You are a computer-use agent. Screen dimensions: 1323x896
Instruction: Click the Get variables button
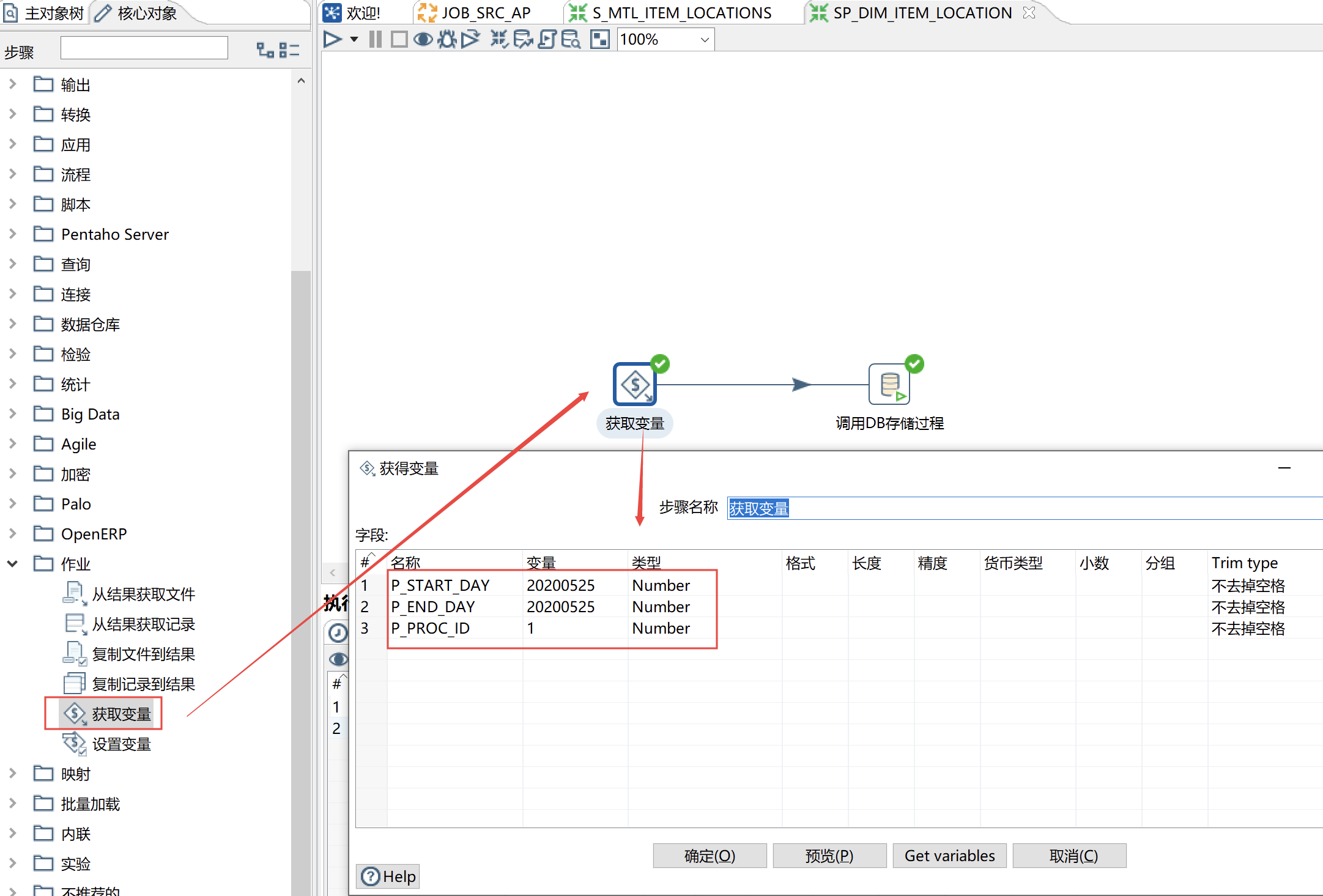point(949,856)
